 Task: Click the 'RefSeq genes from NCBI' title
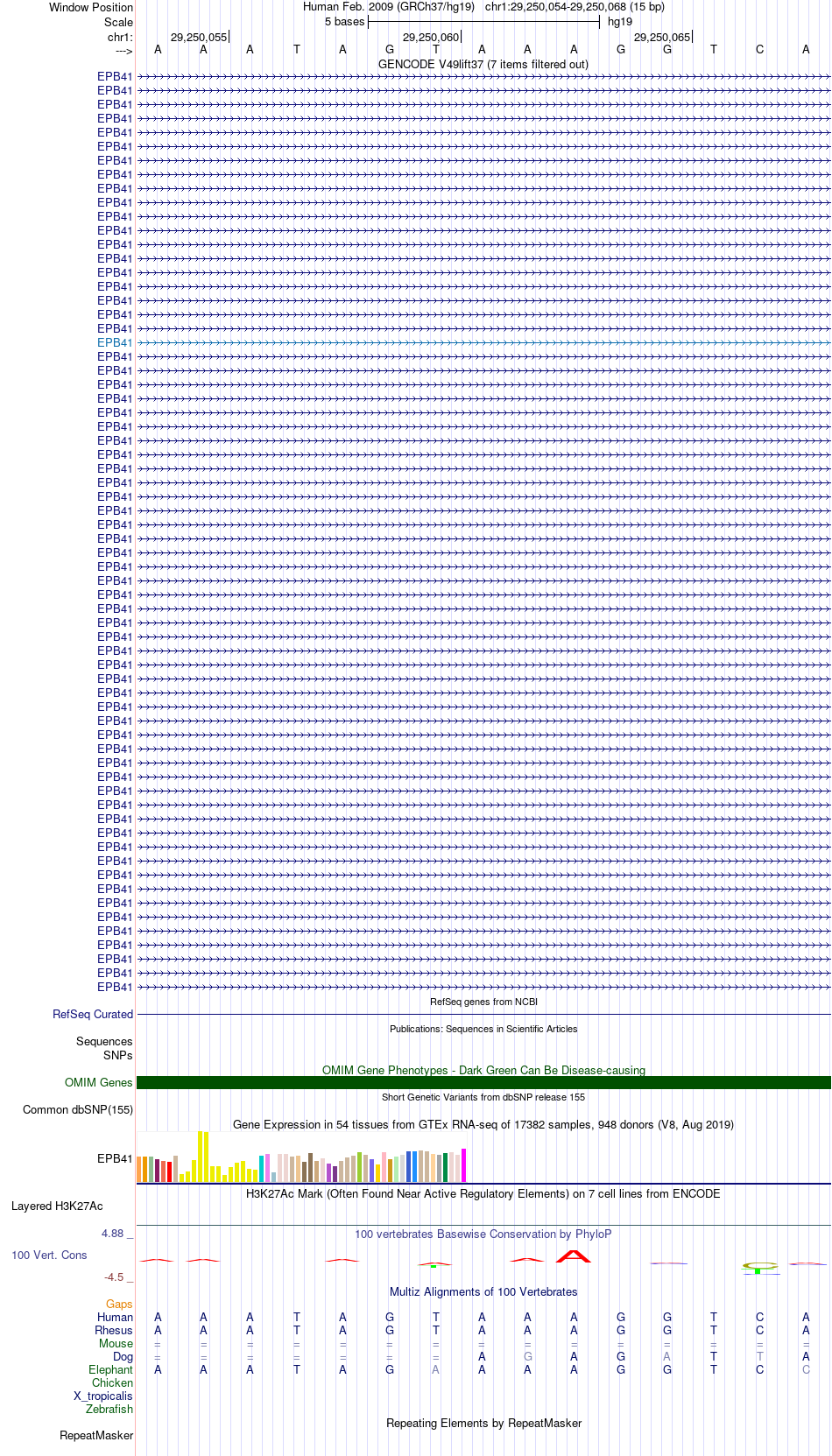[x=483, y=1002]
